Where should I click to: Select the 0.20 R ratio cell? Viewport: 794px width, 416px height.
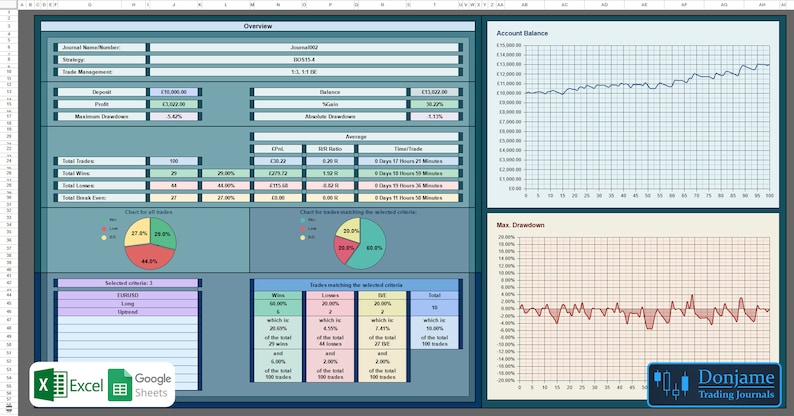pos(330,161)
